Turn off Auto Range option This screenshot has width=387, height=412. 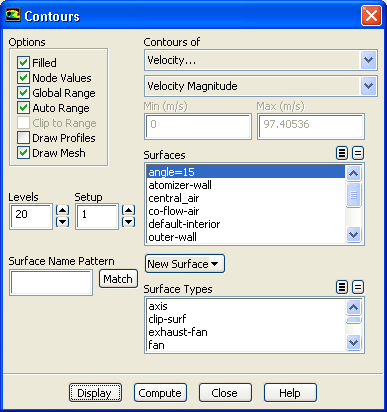[23, 108]
